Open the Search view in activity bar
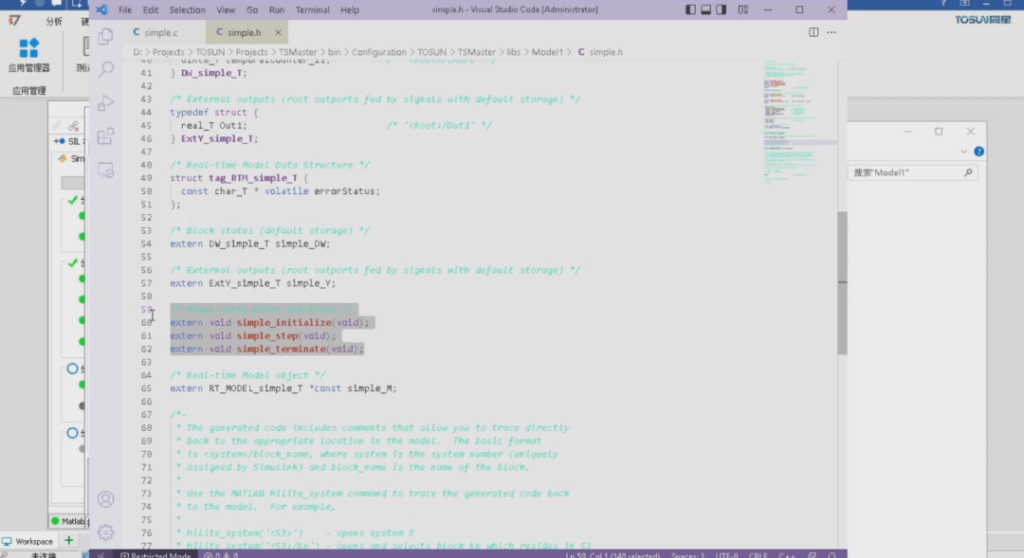Screen dimensions: 1024x558 pyautogui.click(x=105, y=69)
